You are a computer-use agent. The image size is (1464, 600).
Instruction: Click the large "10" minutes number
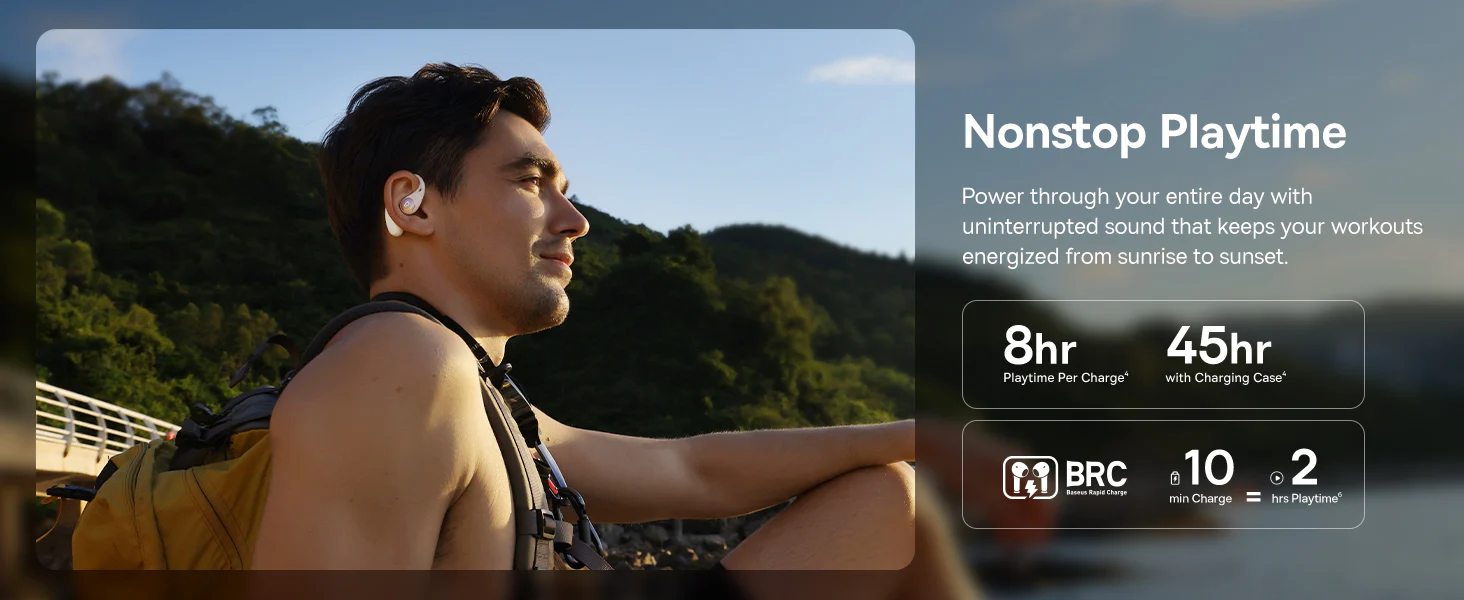[x=1209, y=468]
